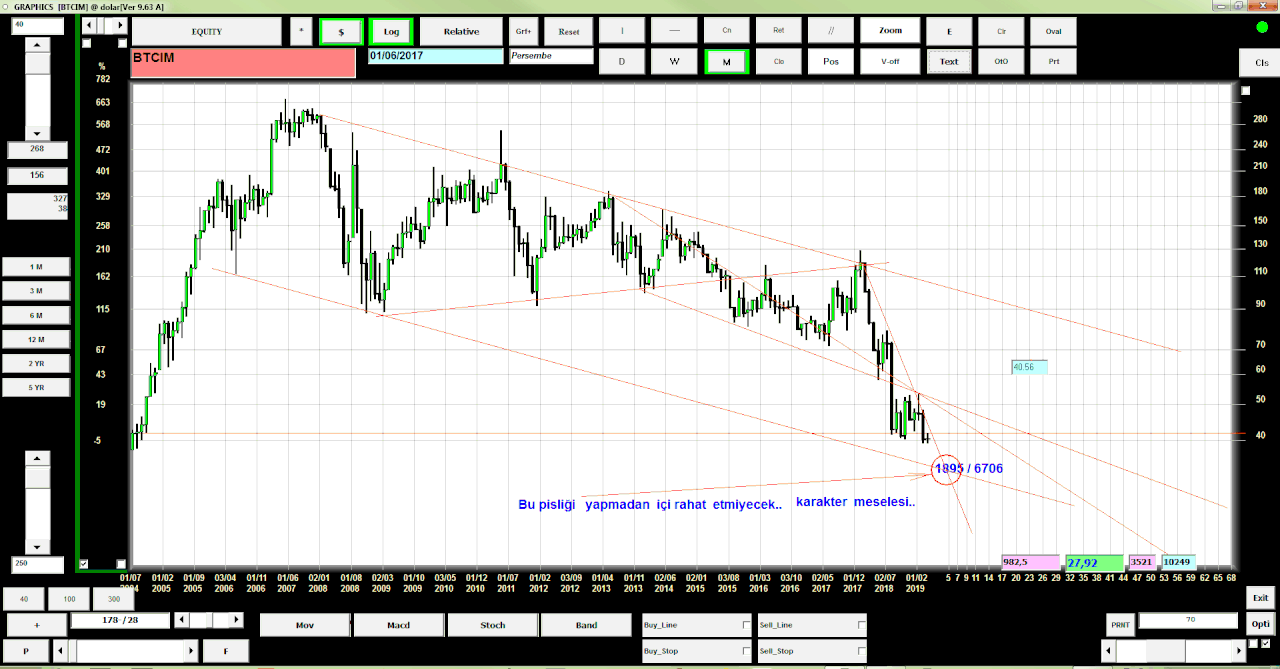Click the Reset button

pos(569,31)
